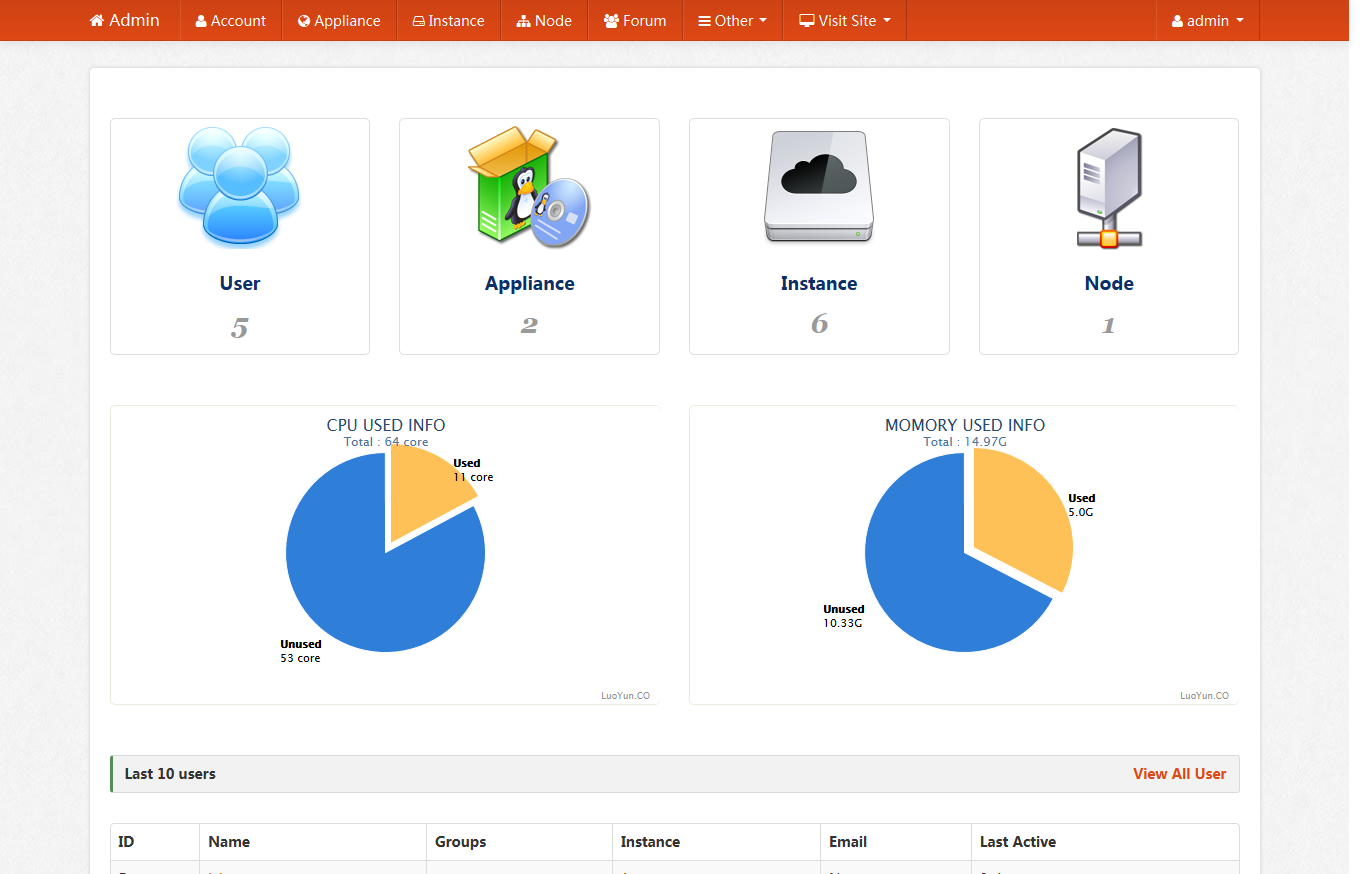Click the CPU USED INFO chart title
1366x874 pixels.
click(386, 425)
